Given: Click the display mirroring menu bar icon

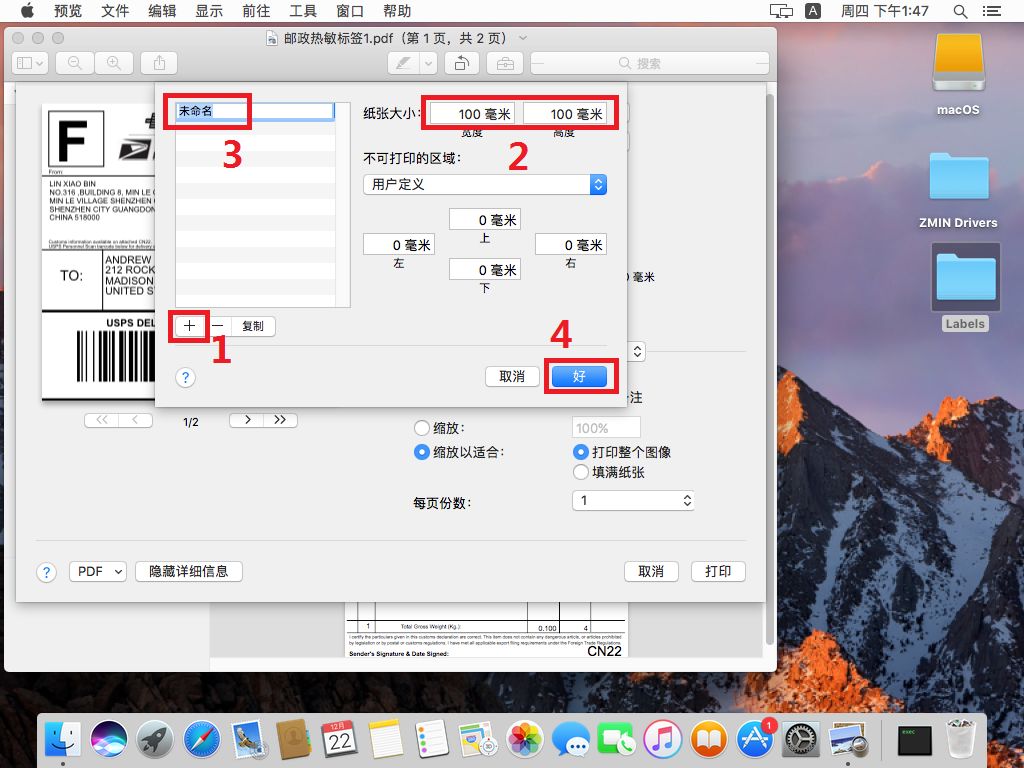Looking at the screenshot, I should 781,11.
